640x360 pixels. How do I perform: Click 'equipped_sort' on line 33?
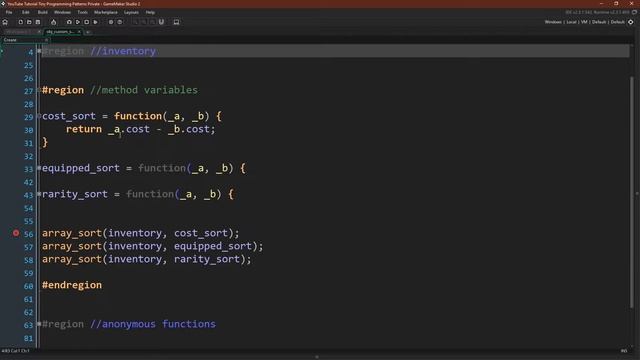coord(81,168)
